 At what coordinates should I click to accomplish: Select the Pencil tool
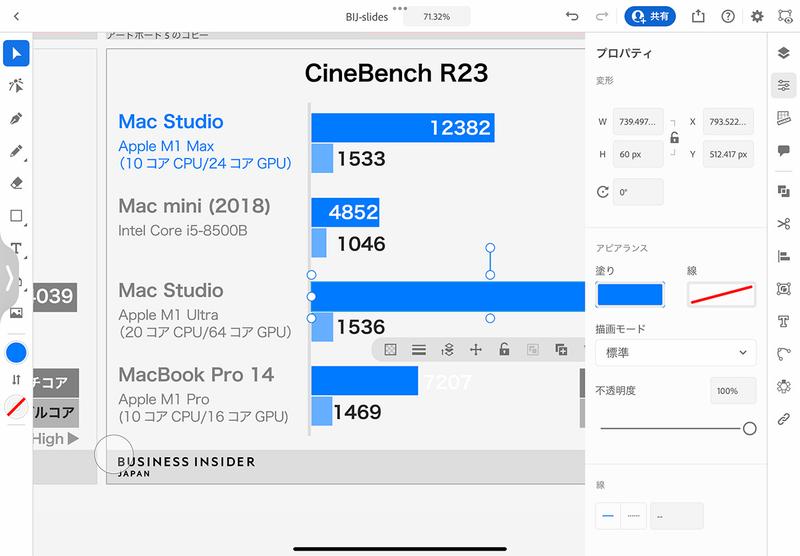16,151
